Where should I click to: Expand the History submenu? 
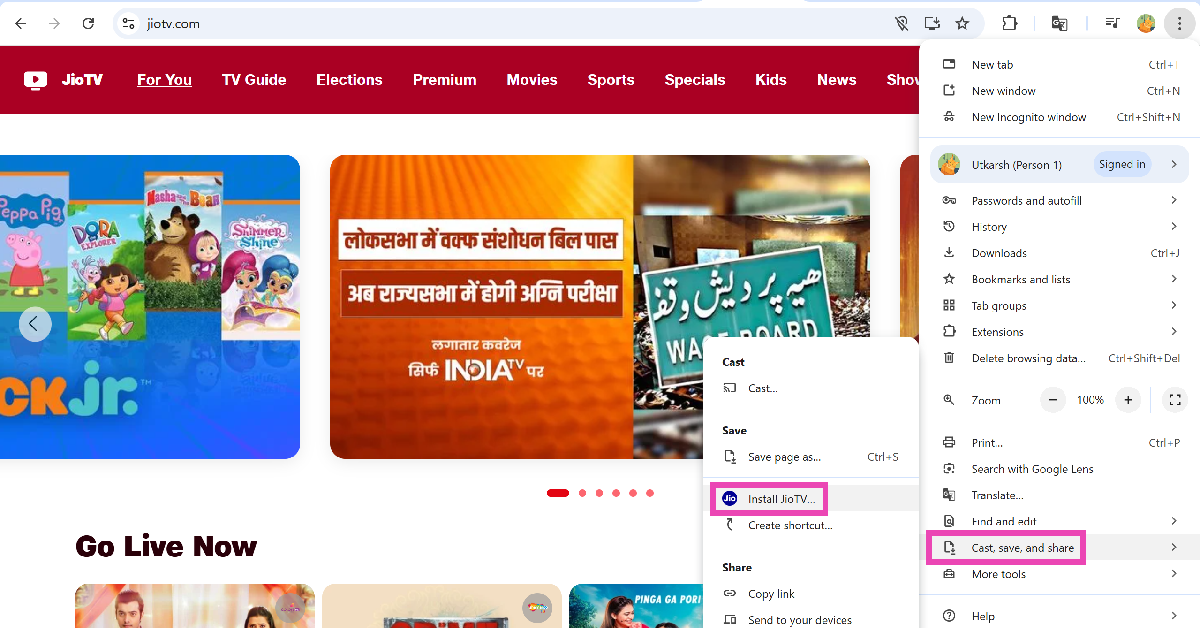pos(1174,227)
